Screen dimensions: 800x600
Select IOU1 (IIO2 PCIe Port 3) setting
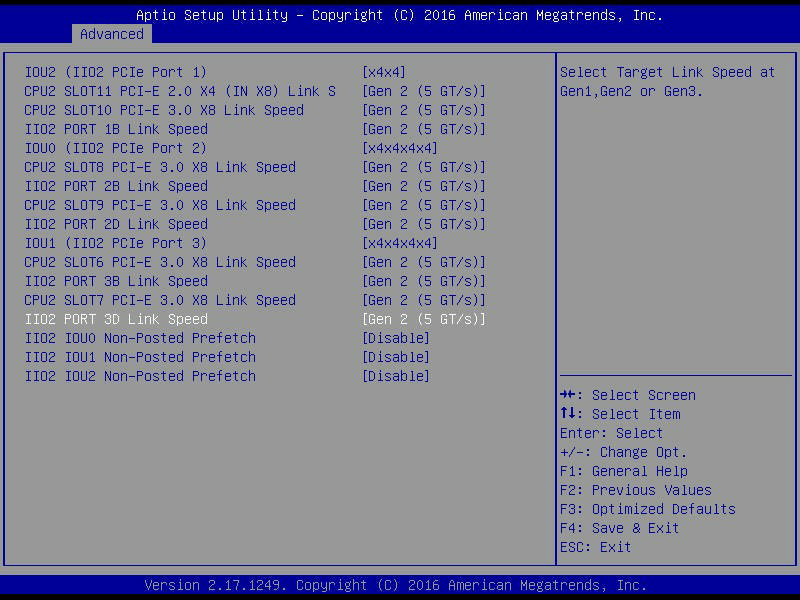[x=116, y=243]
